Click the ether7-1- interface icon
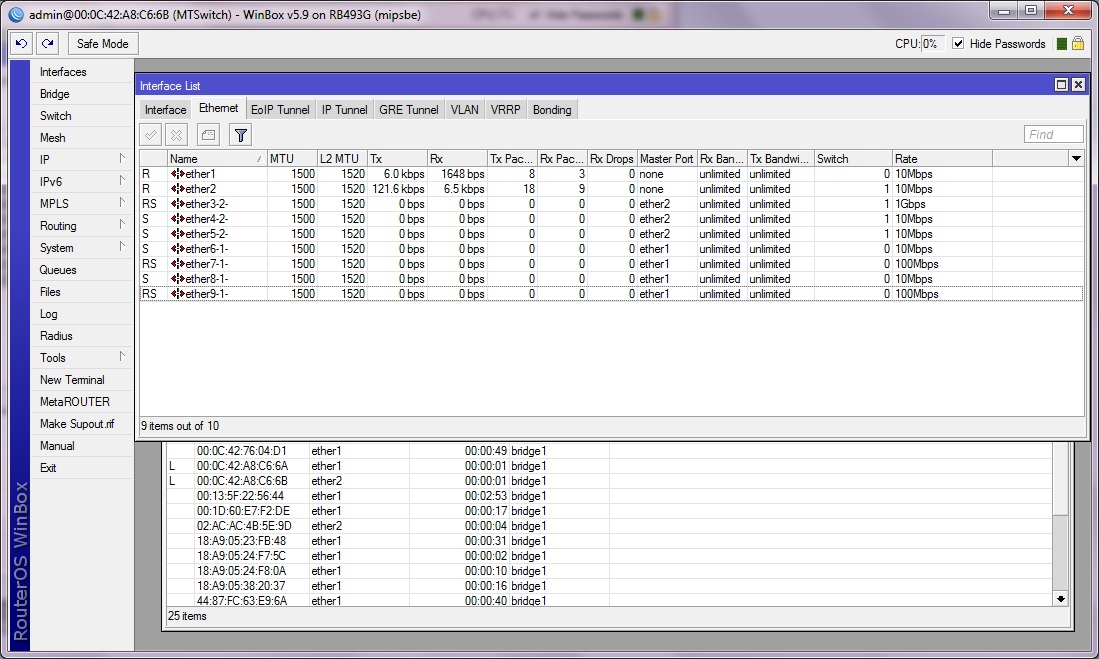This screenshot has height=659, width=1099. [x=177, y=264]
